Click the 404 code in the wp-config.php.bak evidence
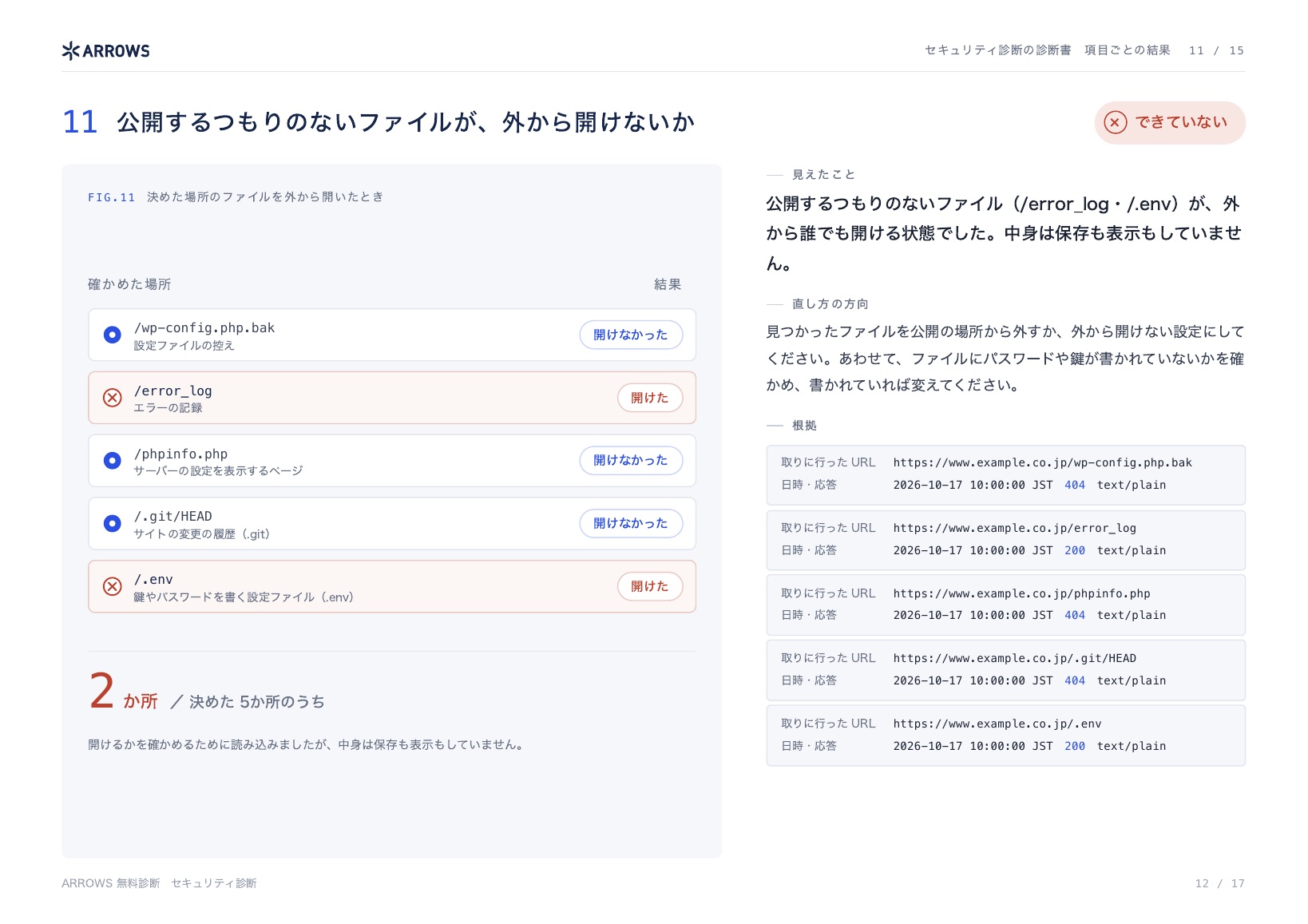The height and width of the screenshot is (924, 1308). pos(1075,485)
